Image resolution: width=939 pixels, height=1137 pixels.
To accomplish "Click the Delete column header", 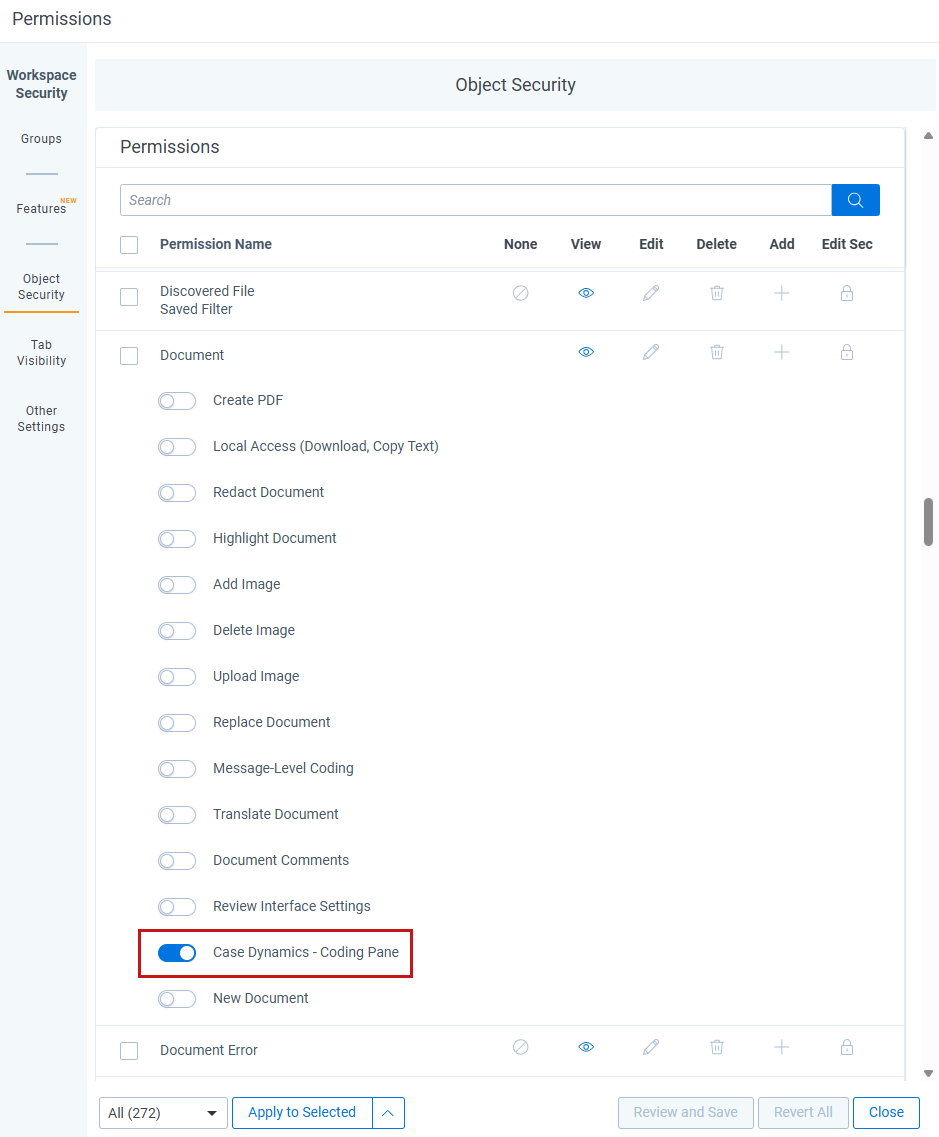I will [716, 244].
